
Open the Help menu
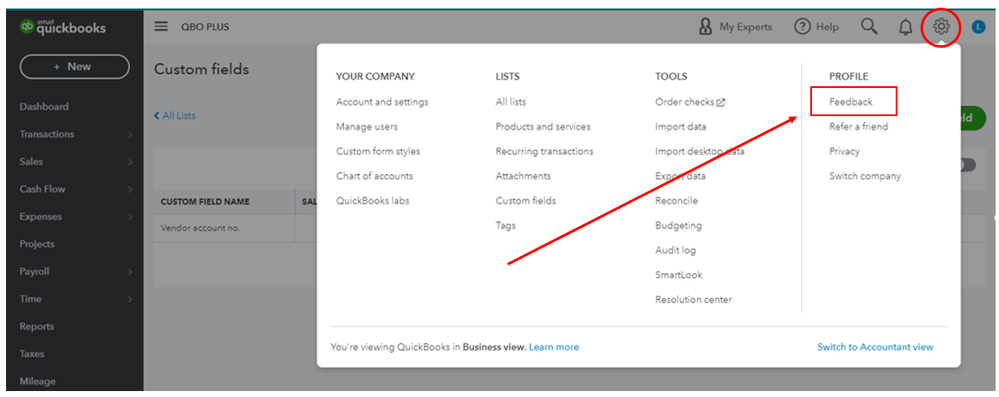pos(816,27)
